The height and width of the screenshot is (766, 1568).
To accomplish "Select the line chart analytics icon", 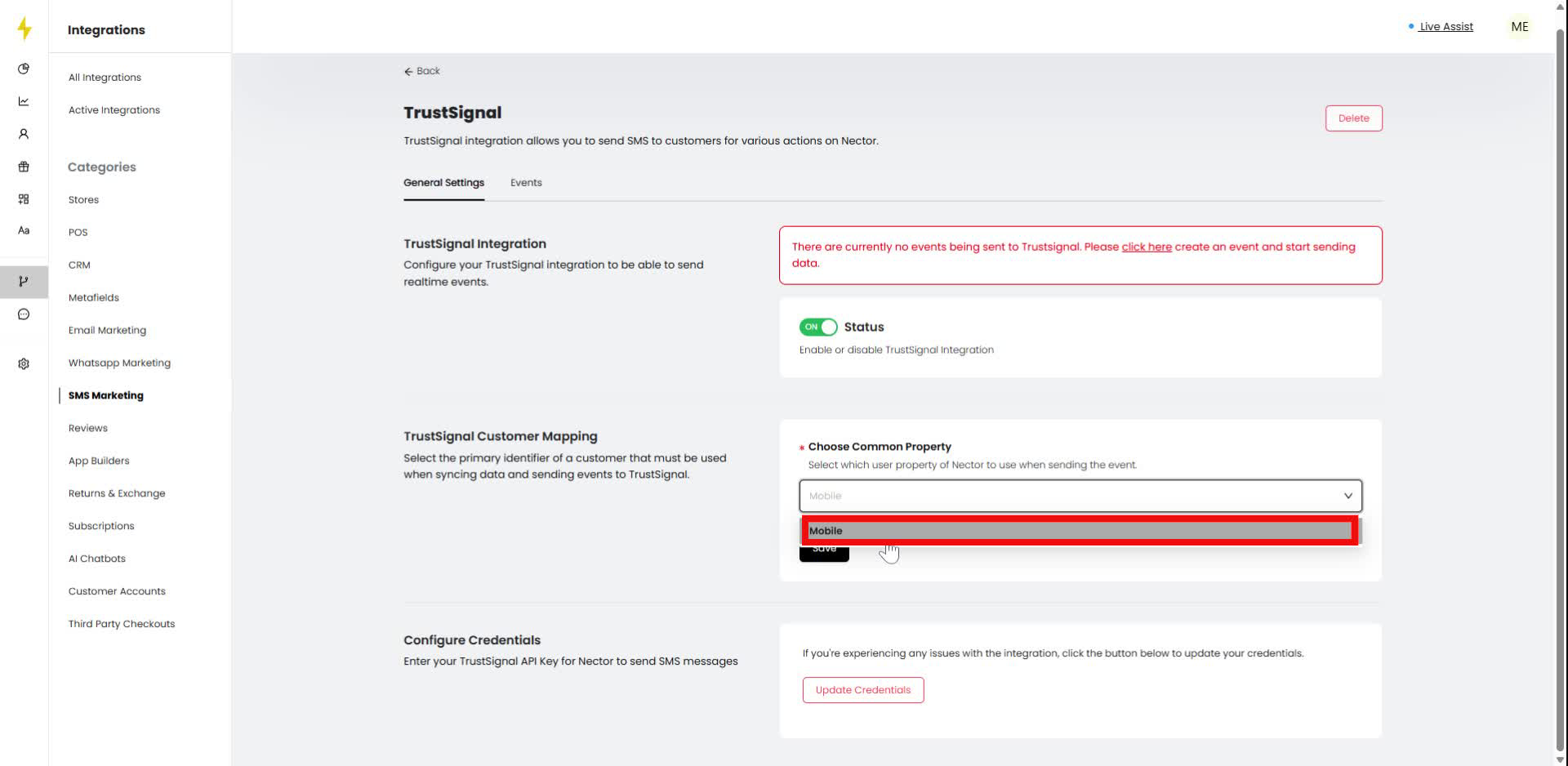I will pos(24,101).
